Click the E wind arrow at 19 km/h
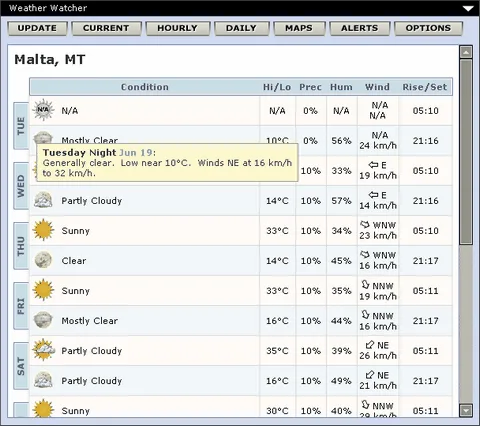The image size is (480, 426). 373,165
